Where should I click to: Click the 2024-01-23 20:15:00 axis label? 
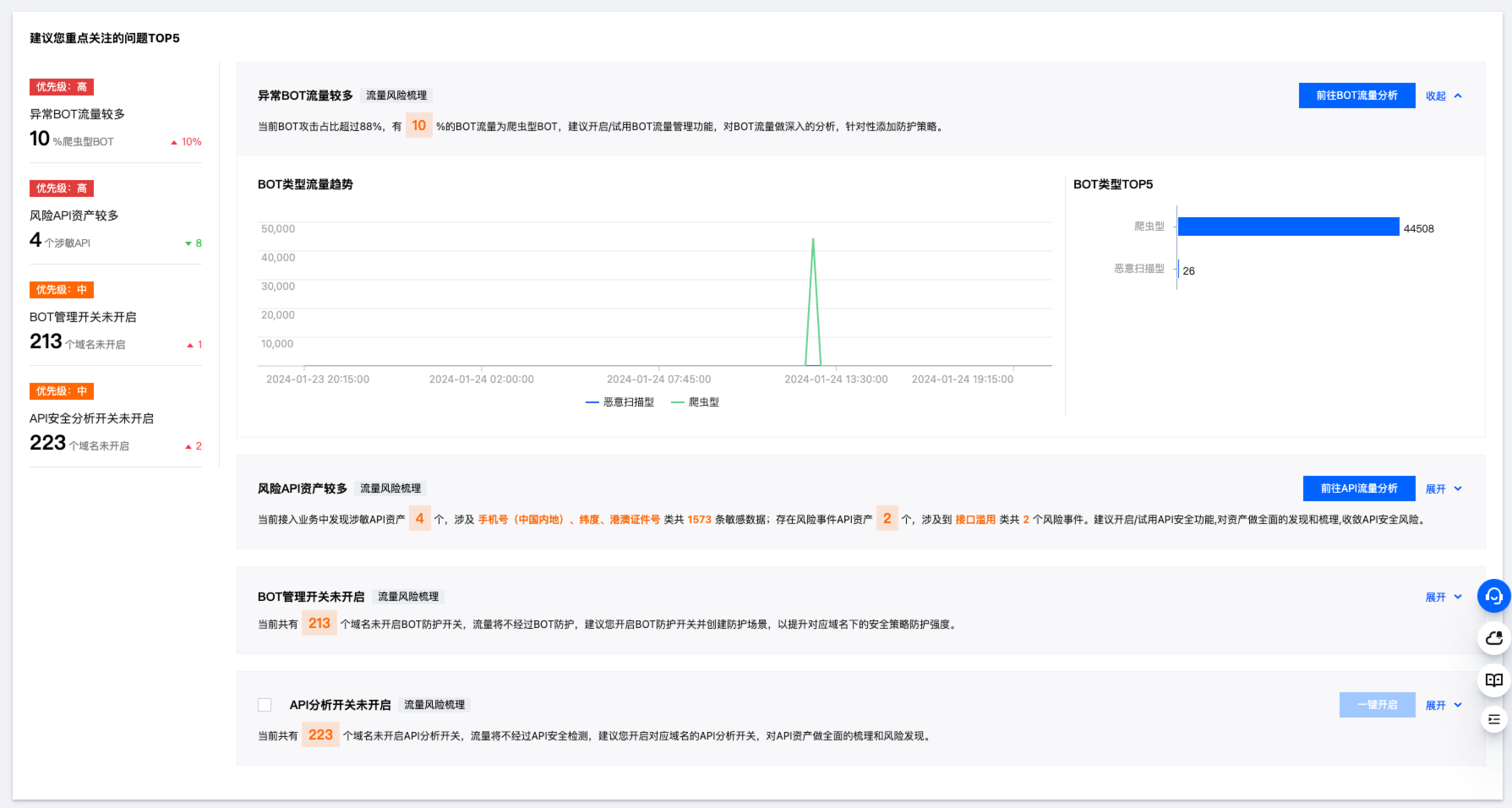click(318, 379)
